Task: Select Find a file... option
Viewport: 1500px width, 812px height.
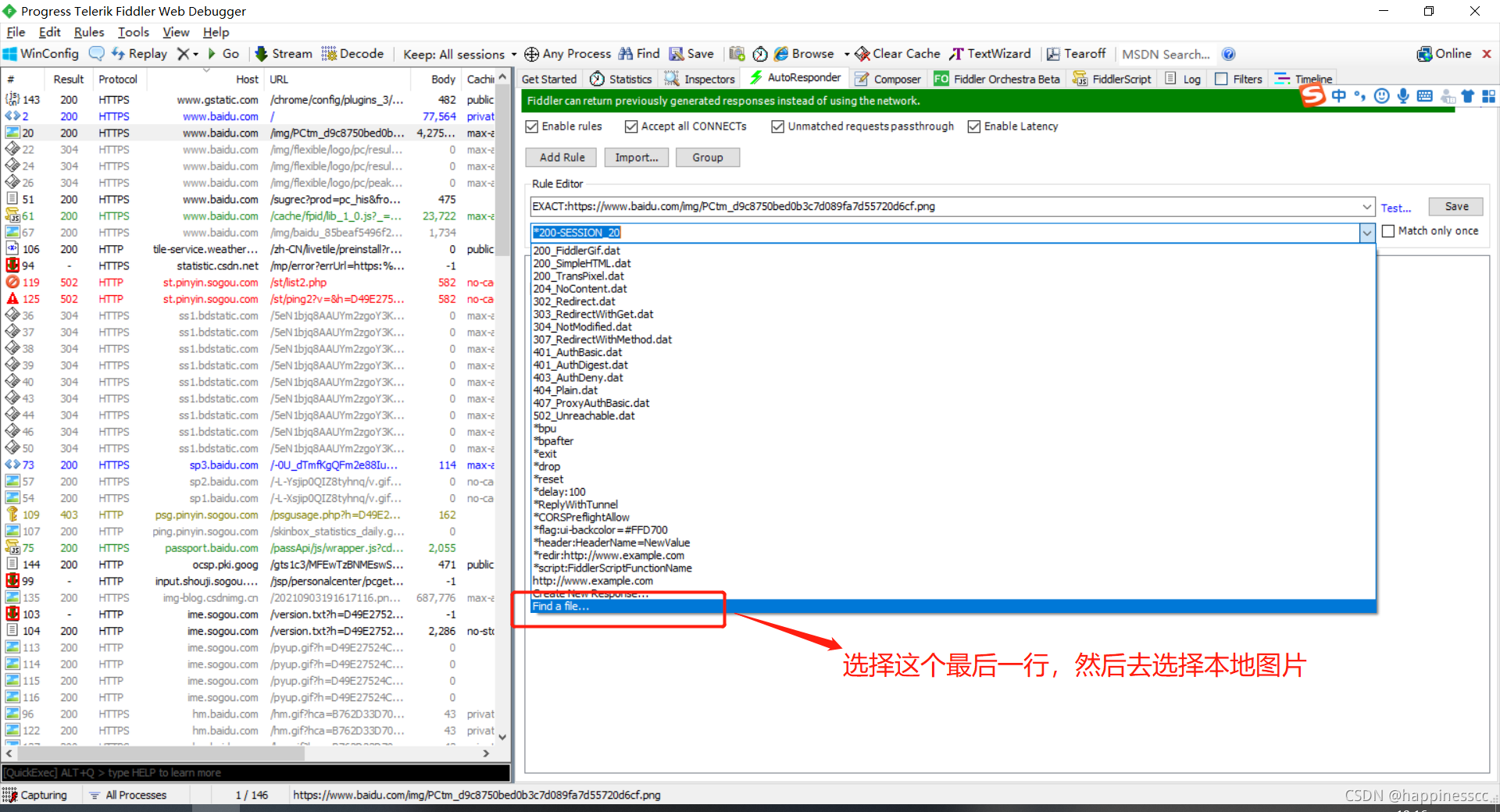Action: tap(953, 607)
